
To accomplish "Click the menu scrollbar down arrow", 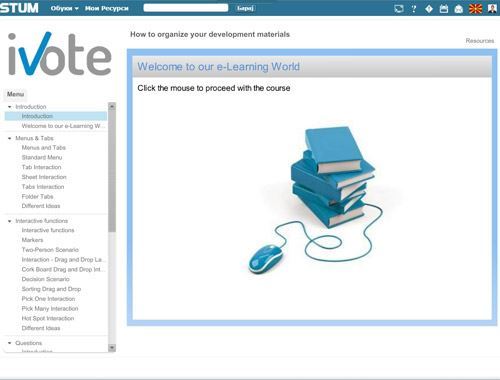I will (112, 348).
